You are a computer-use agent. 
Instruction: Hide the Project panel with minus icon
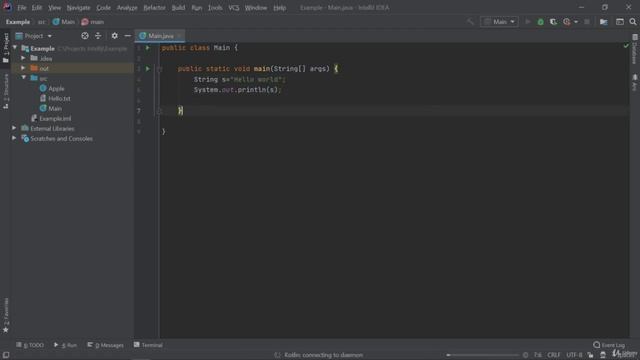point(127,36)
